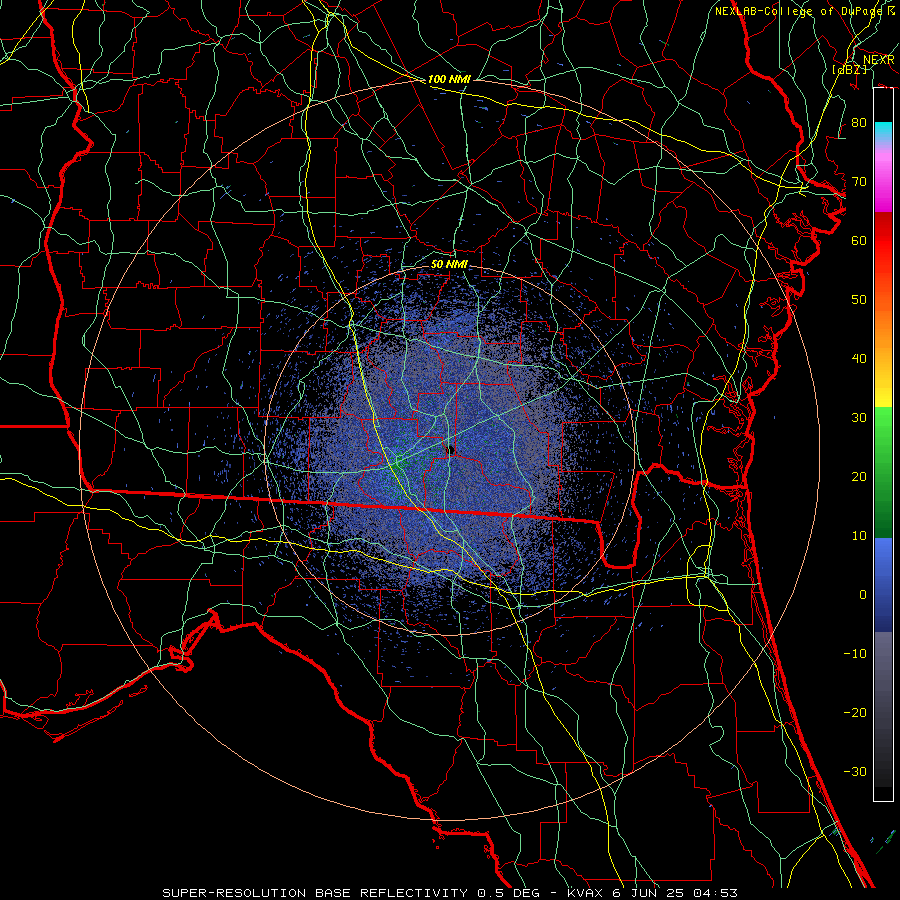This screenshot has height=900, width=900.
Task: Click the NEXLAB-College of DuPage credit text
Action: 804,11
